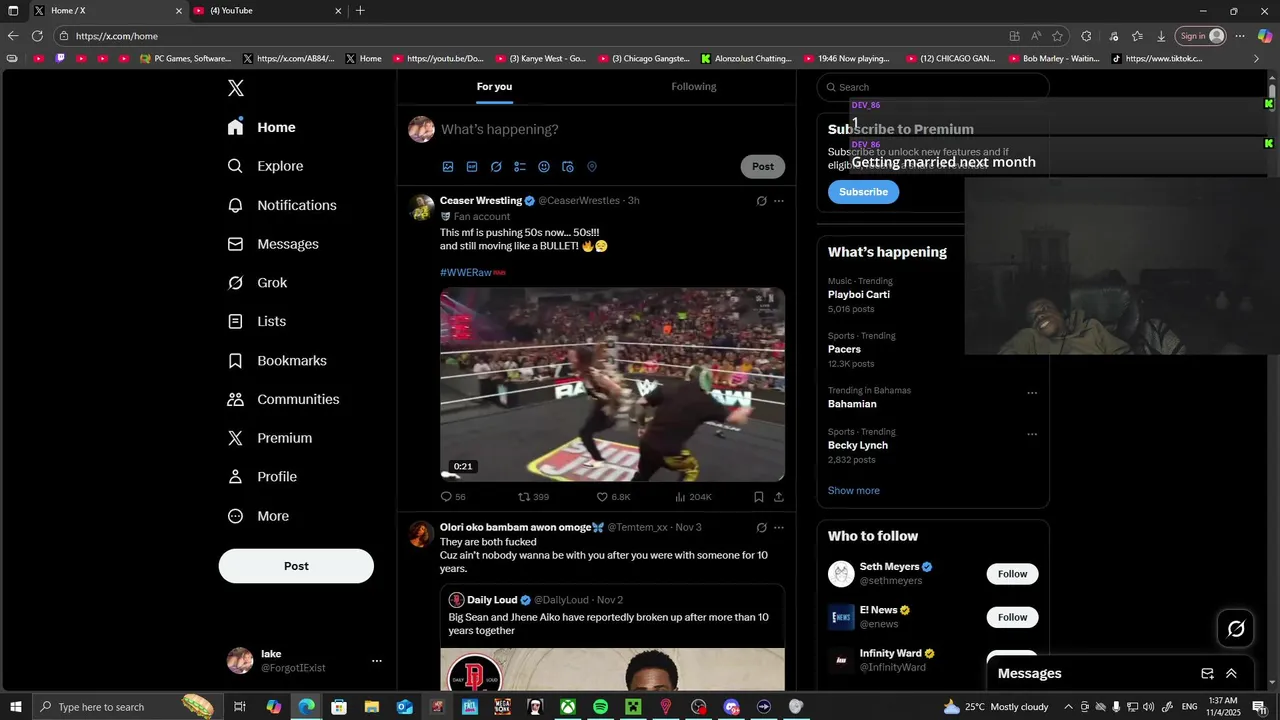This screenshot has height=720, width=1280.
Task: Go to Profile in the sidebar
Action: pyautogui.click(x=262, y=477)
